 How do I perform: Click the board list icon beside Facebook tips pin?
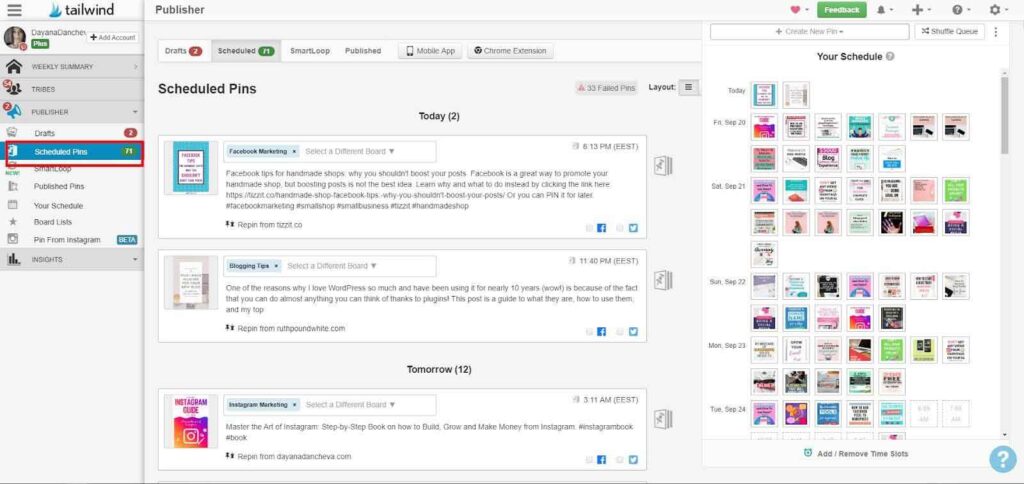664,166
